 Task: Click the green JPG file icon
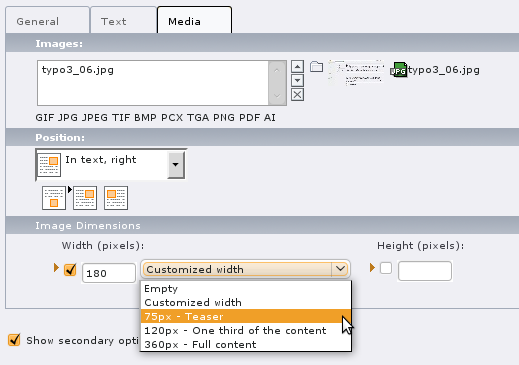pyautogui.click(x=398, y=70)
